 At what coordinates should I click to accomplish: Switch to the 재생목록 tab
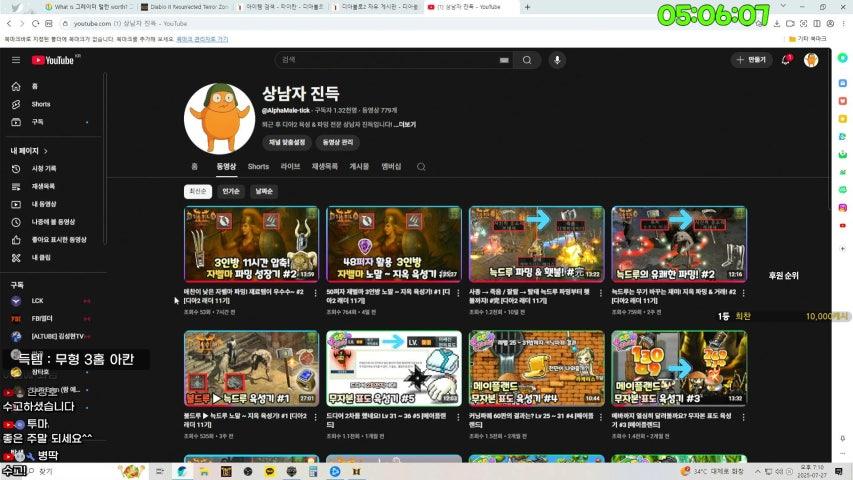pyautogui.click(x=325, y=167)
